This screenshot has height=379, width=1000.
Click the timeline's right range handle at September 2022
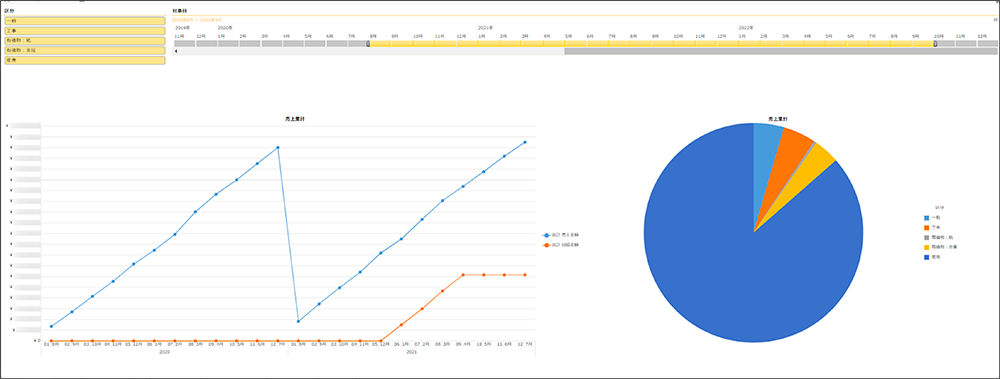click(935, 43)
